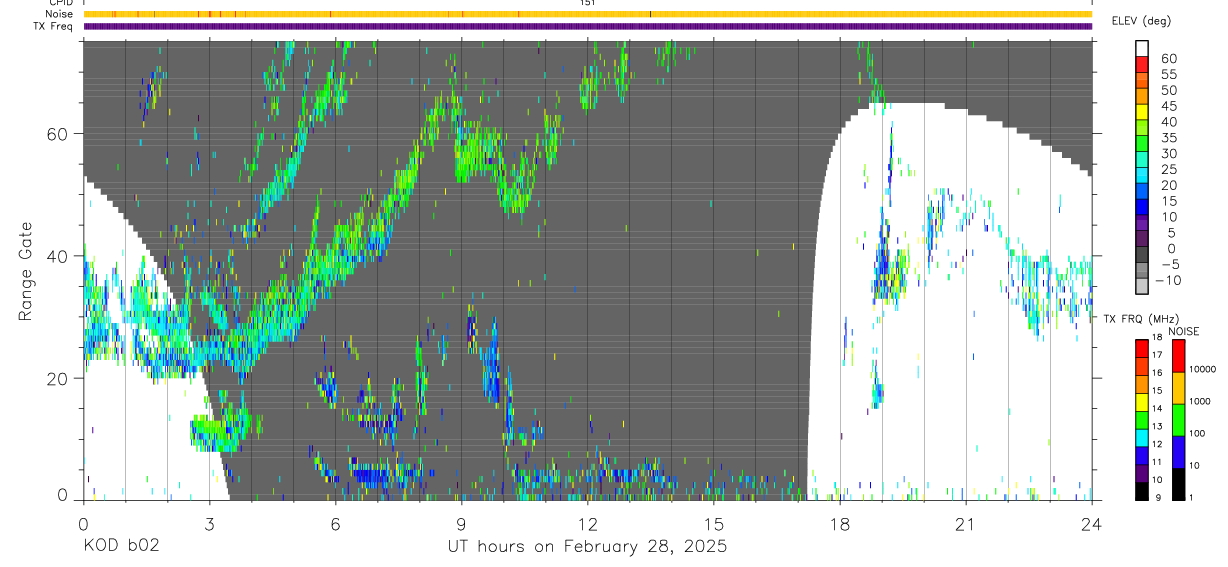Click the '18' tick on UT hours axis
Screen dimensions: 1228x567
tap(840, 523)
